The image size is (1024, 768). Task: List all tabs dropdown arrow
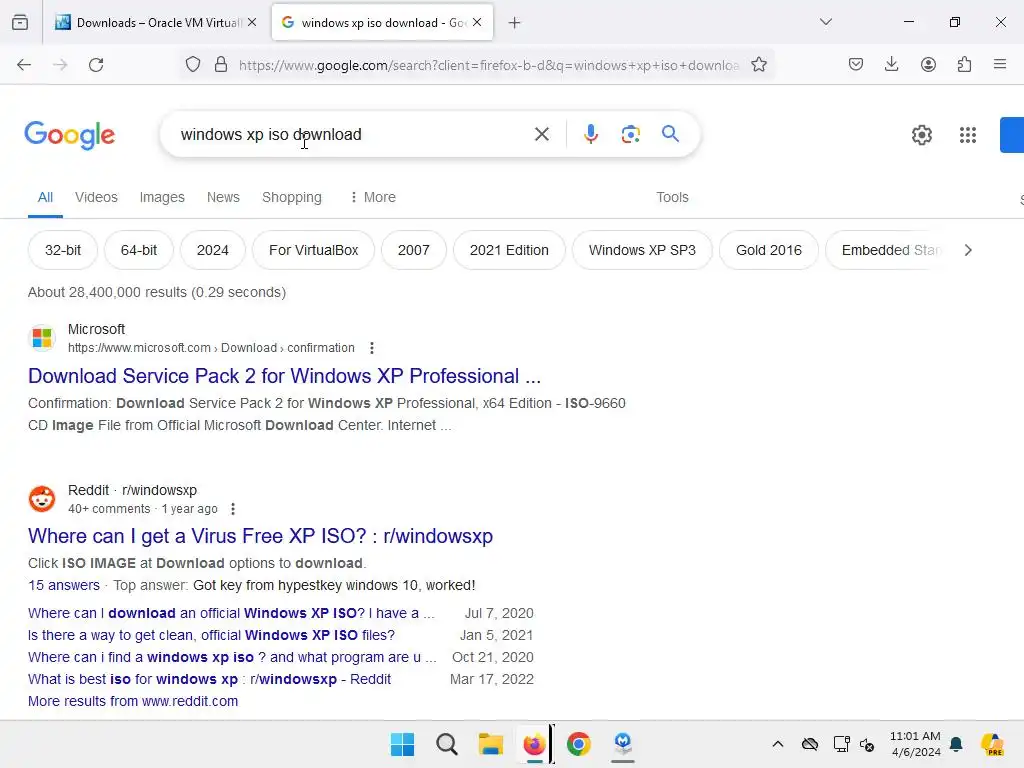[825, 22]
